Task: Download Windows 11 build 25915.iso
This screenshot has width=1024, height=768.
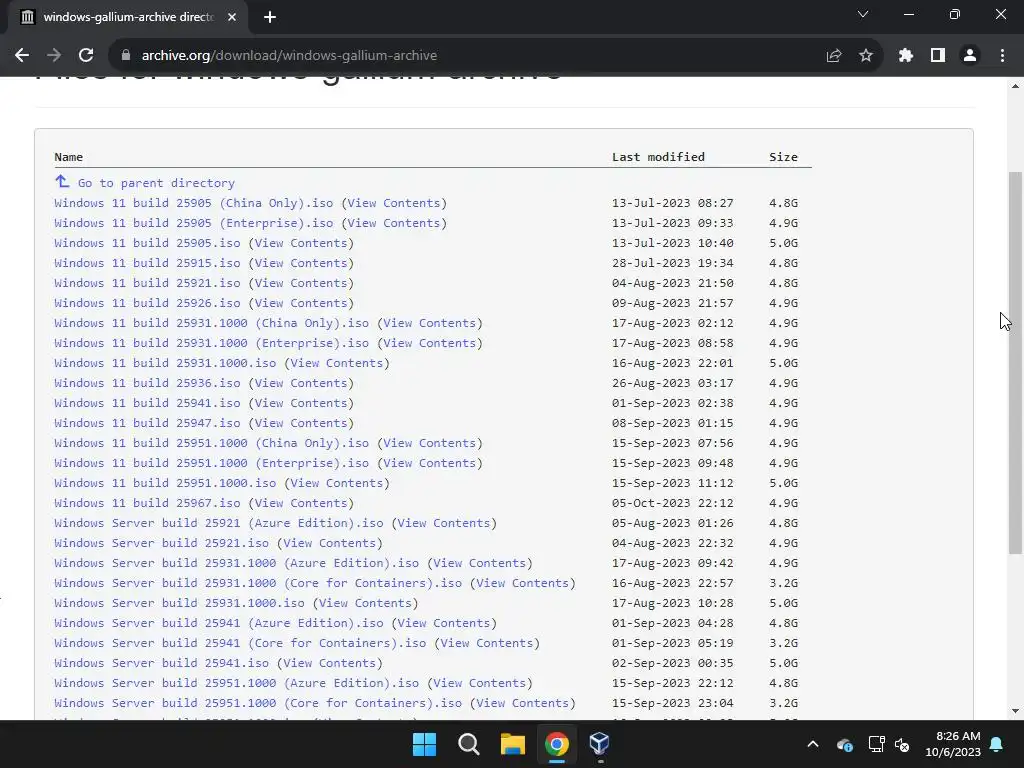Action: (147, 263)
